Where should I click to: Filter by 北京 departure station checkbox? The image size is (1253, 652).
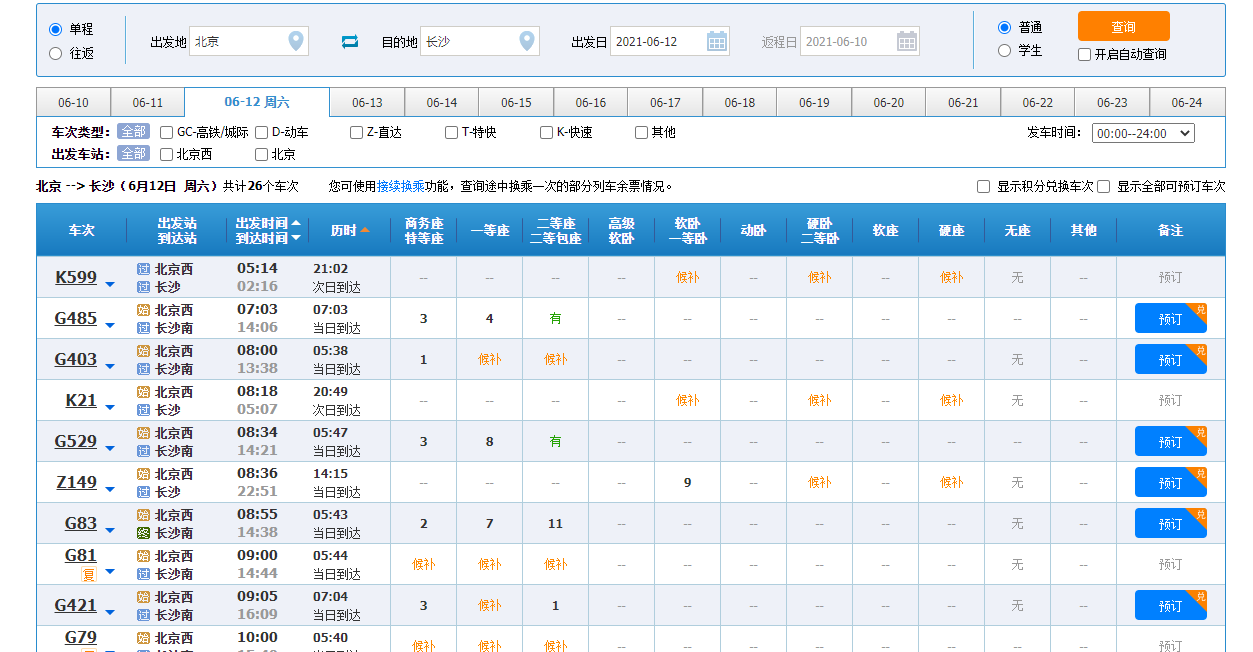[262, 154]
